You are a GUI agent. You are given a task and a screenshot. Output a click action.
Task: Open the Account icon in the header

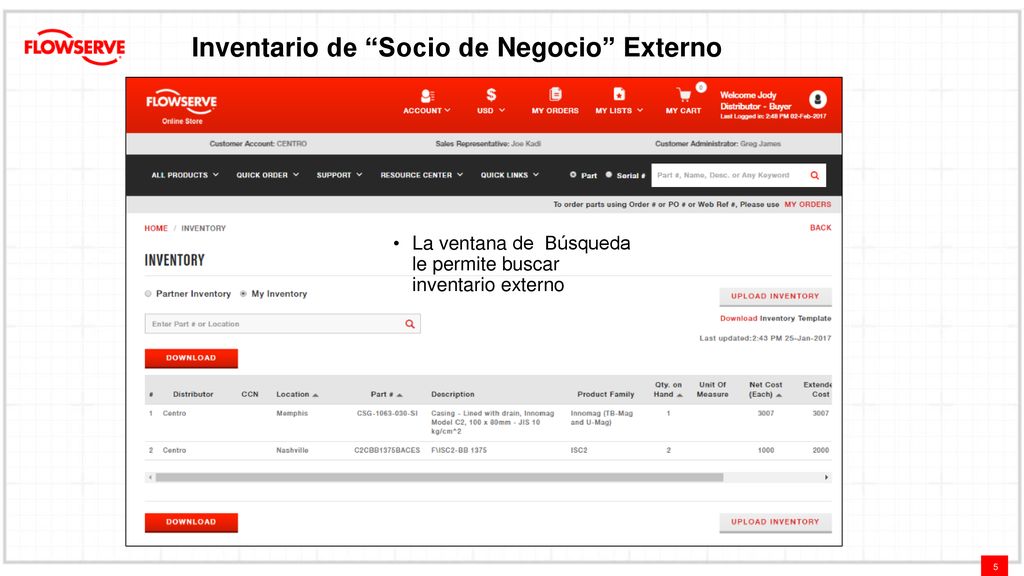click(x=427, y=96)
